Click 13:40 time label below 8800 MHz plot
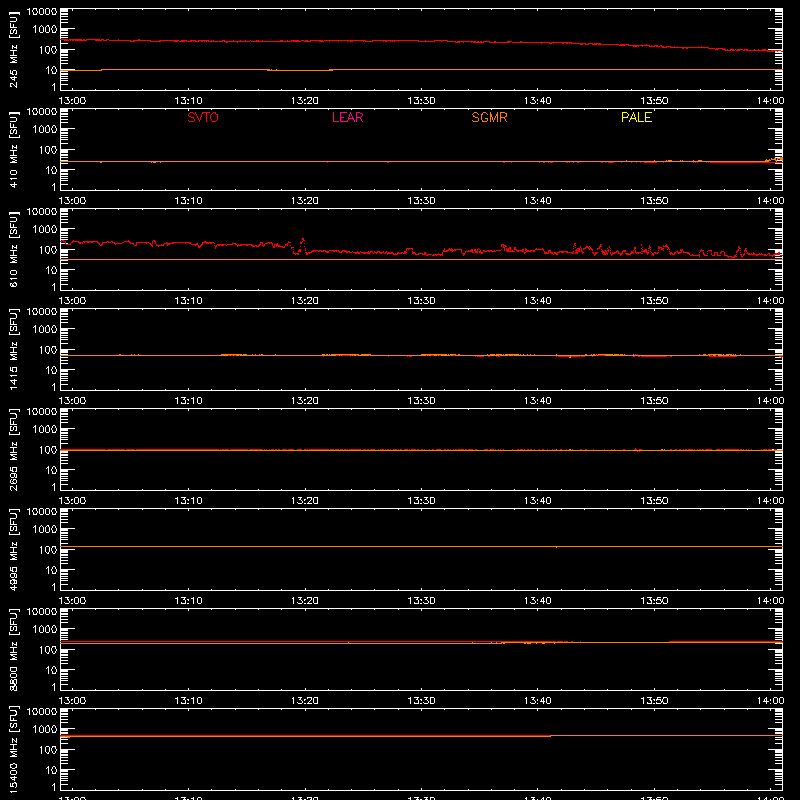Viewport: 800px width, 800px height. (538, 701)
